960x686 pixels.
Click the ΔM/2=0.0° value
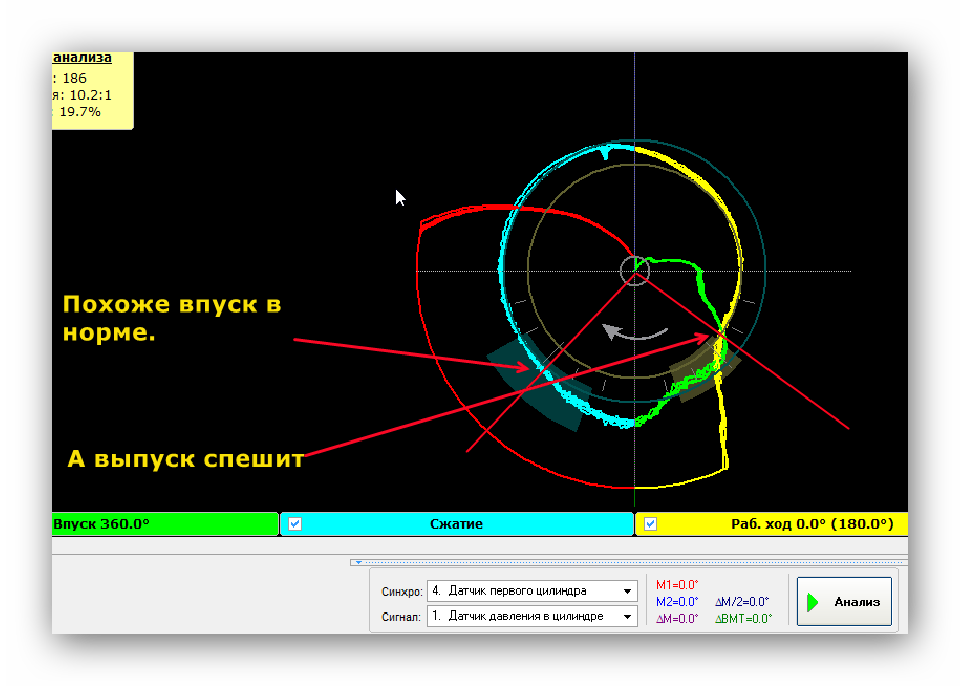(x=742, y=602)
